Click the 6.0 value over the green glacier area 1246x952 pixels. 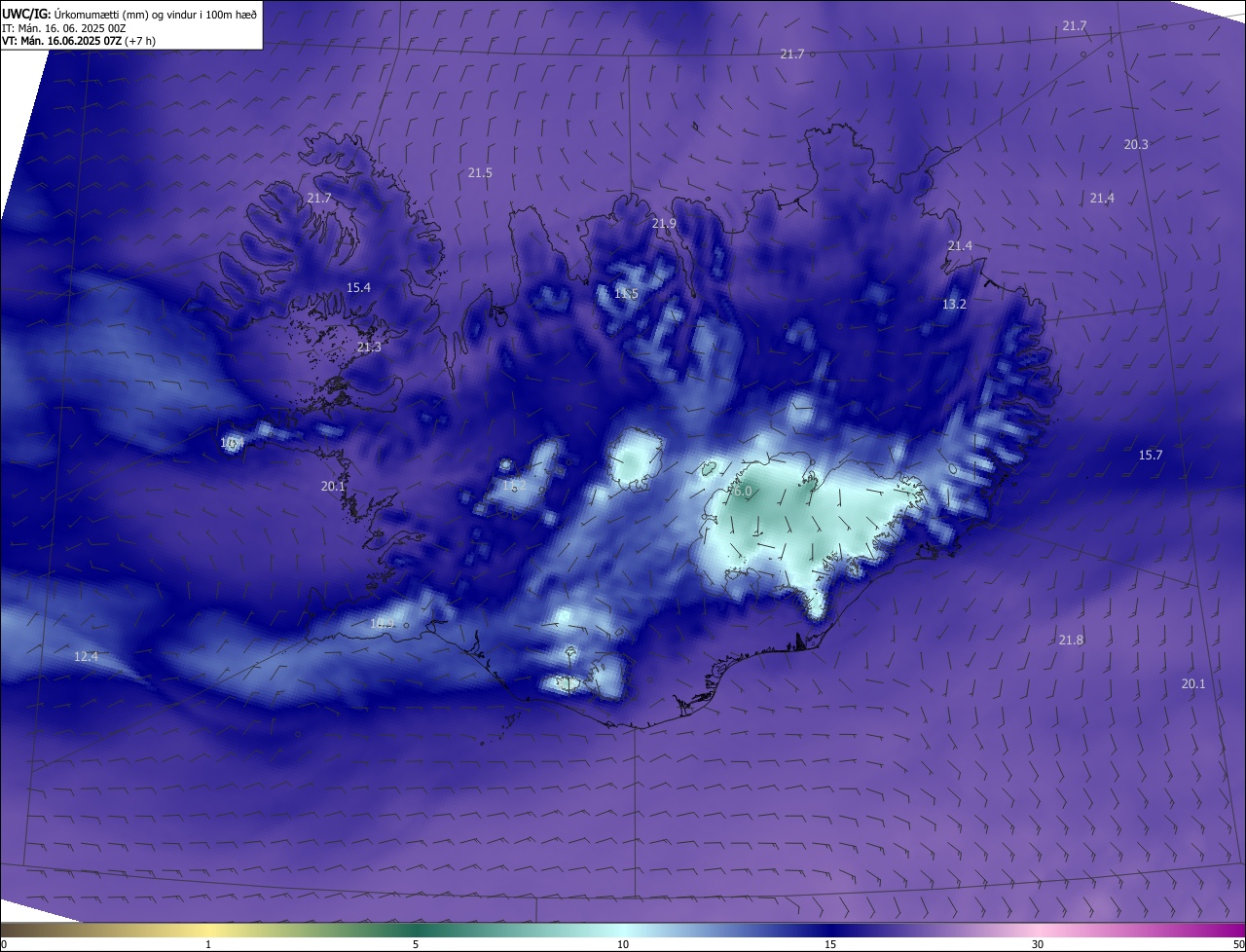pos(742,492)
